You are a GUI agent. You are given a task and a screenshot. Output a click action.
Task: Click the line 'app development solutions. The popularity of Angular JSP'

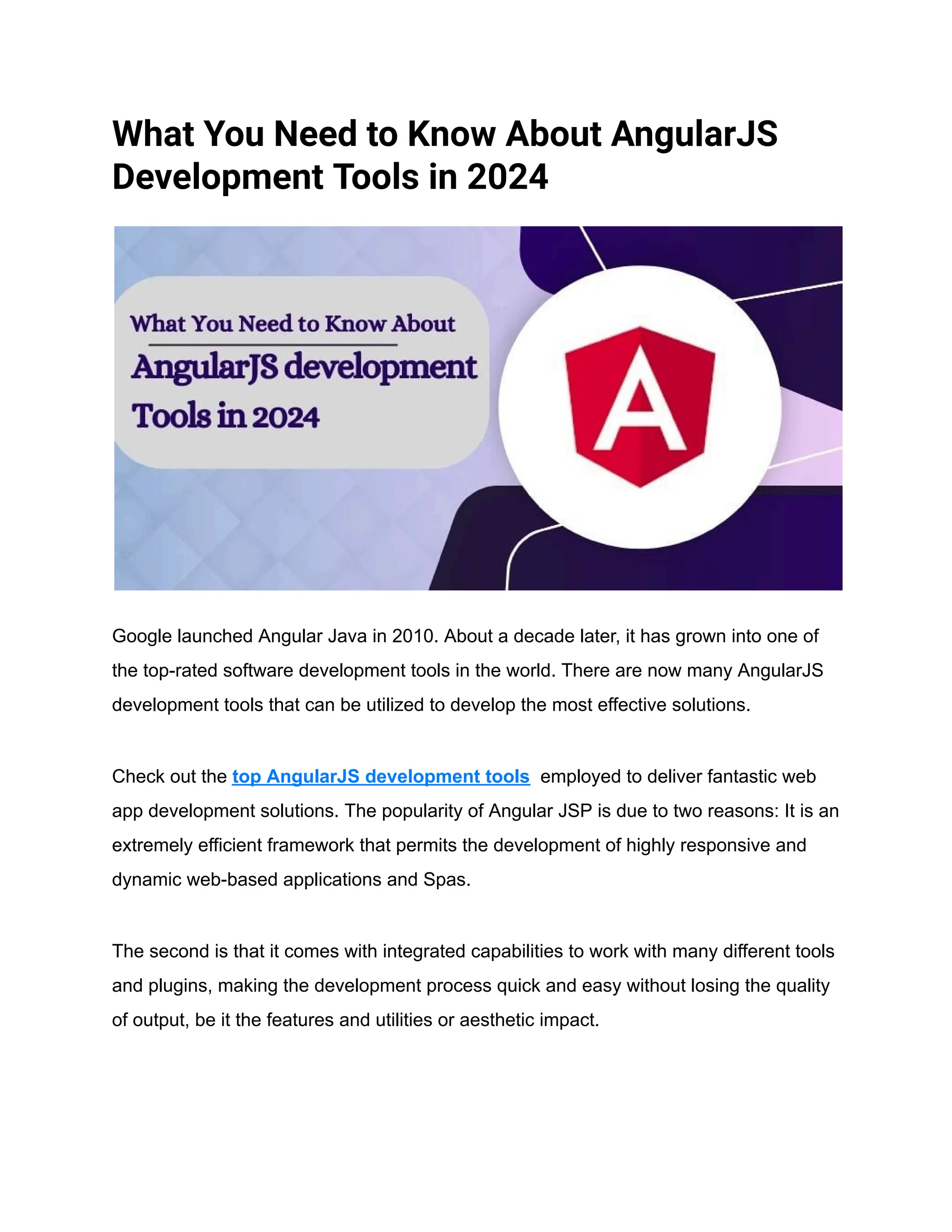click(475, 811)
